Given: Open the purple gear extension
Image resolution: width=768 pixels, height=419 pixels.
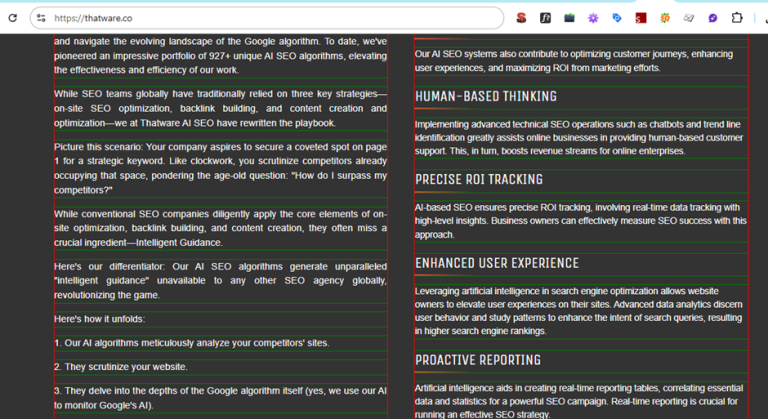Looking at the screenshot, I should (x=593, y=18).
